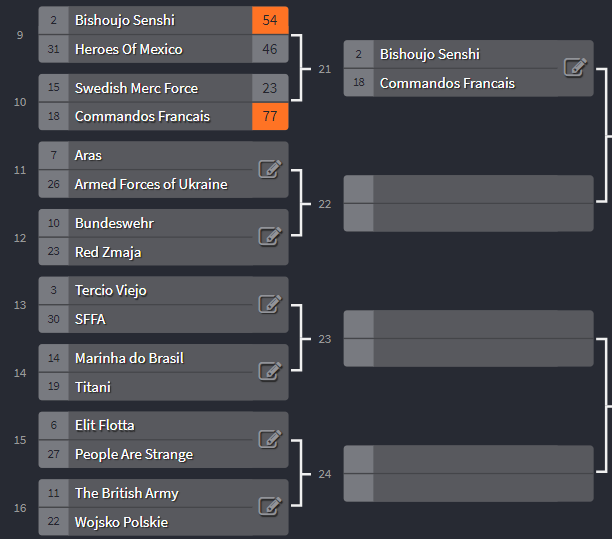Edit the Bundeswehr vs Red Zmaja match

pyautogui.click(x=269, y=237)
